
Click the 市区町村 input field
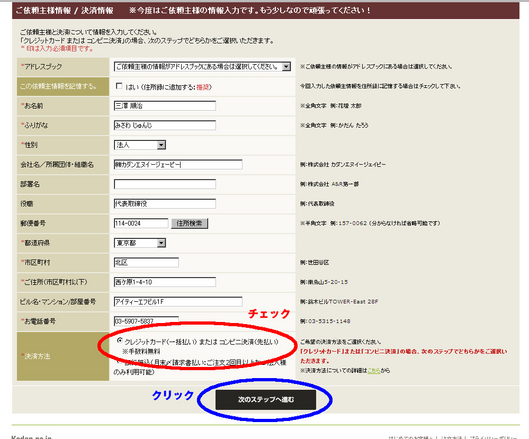(146, 262)
